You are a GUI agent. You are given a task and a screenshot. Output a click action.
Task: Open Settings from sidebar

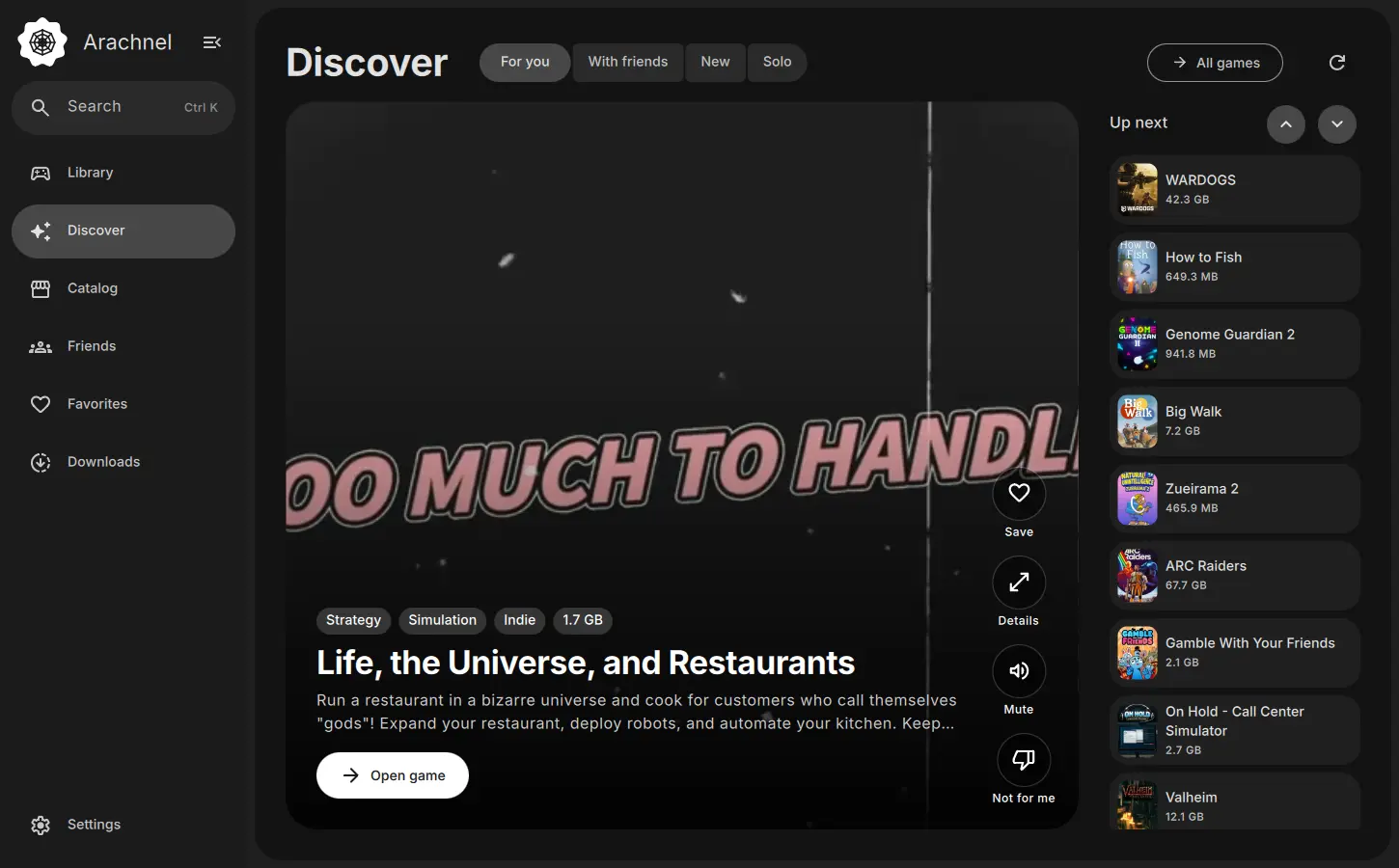pyautogui.click(x=123, y=825)
